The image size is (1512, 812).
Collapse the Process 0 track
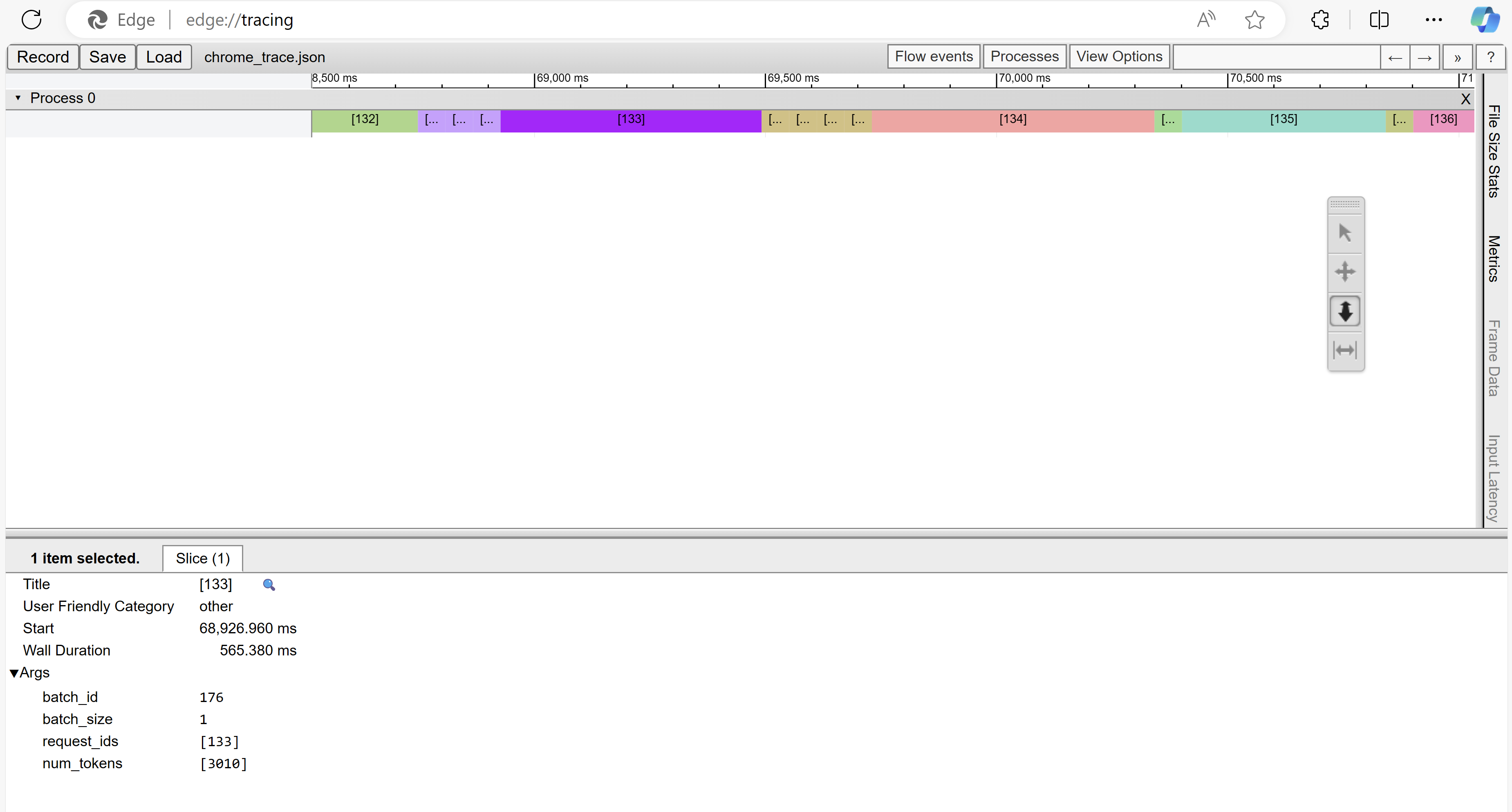coord(18,98)
